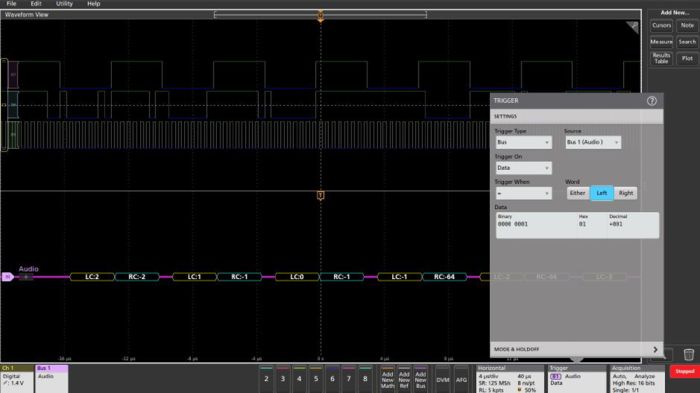Open the Acquisition settings badge
The height and width of the screenshot is (393, 700).
click(637, 379)
